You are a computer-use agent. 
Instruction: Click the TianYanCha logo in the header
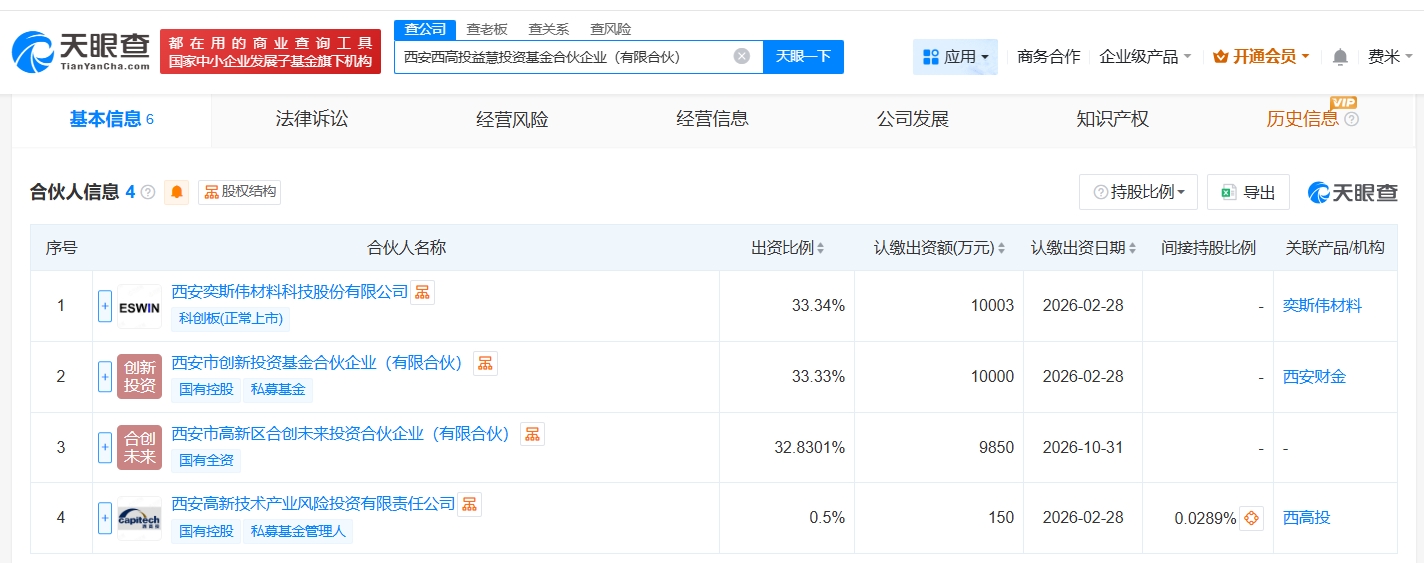(x=81, y=51)
